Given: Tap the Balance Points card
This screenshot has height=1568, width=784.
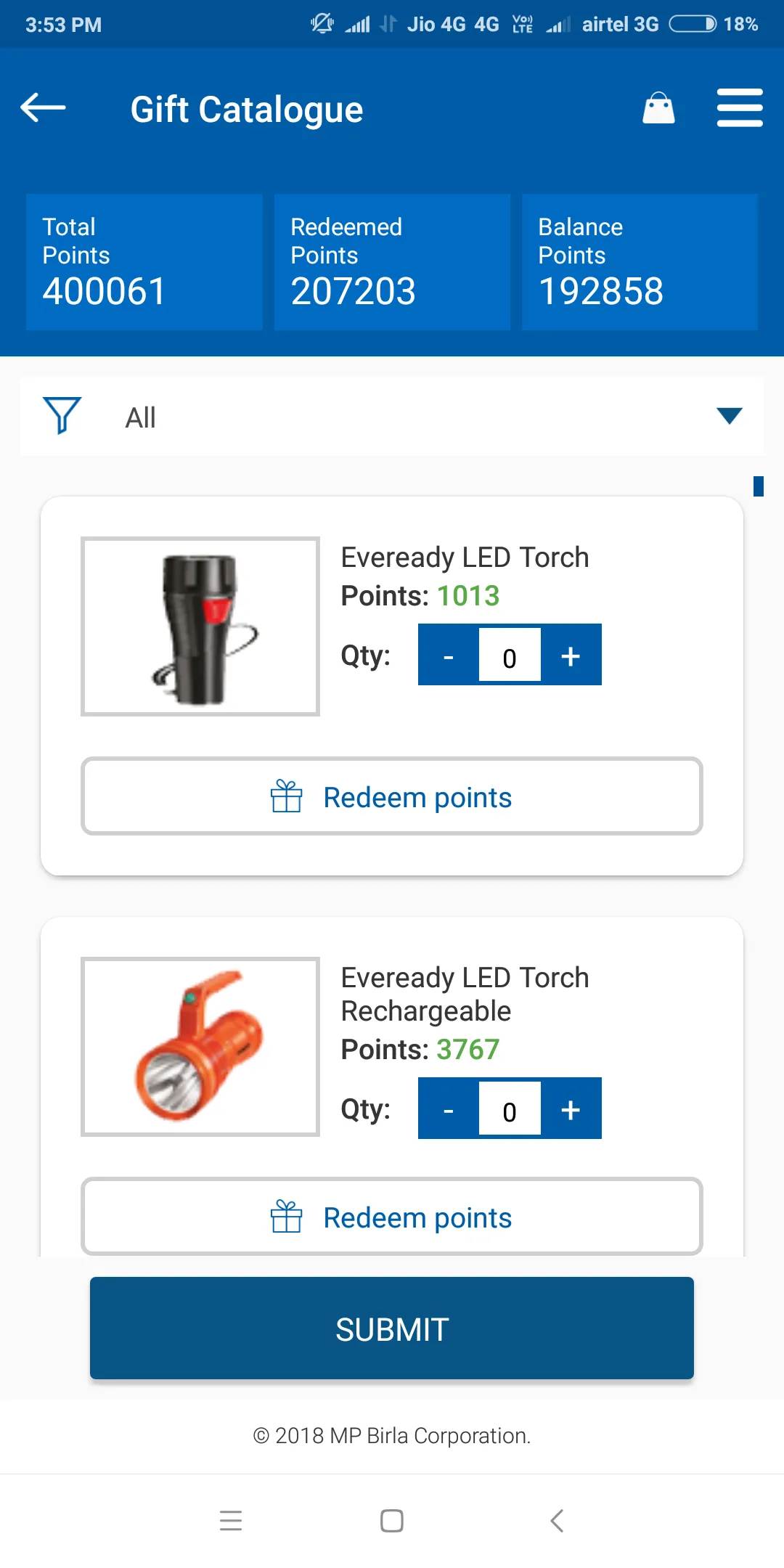Looking at the screenshot, I should pyautogui.click(x=640, y=262).
